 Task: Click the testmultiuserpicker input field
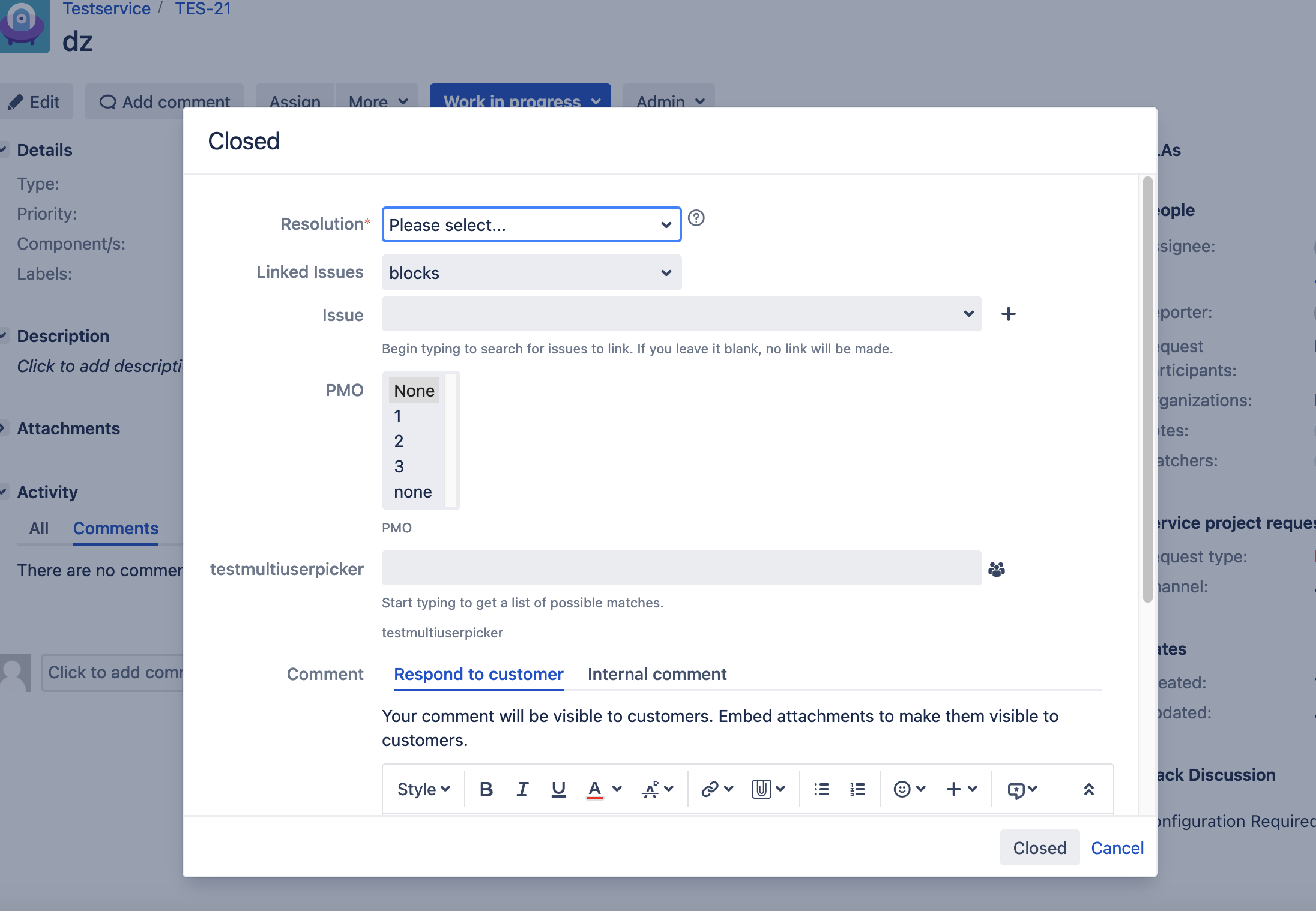click(681, 568)
